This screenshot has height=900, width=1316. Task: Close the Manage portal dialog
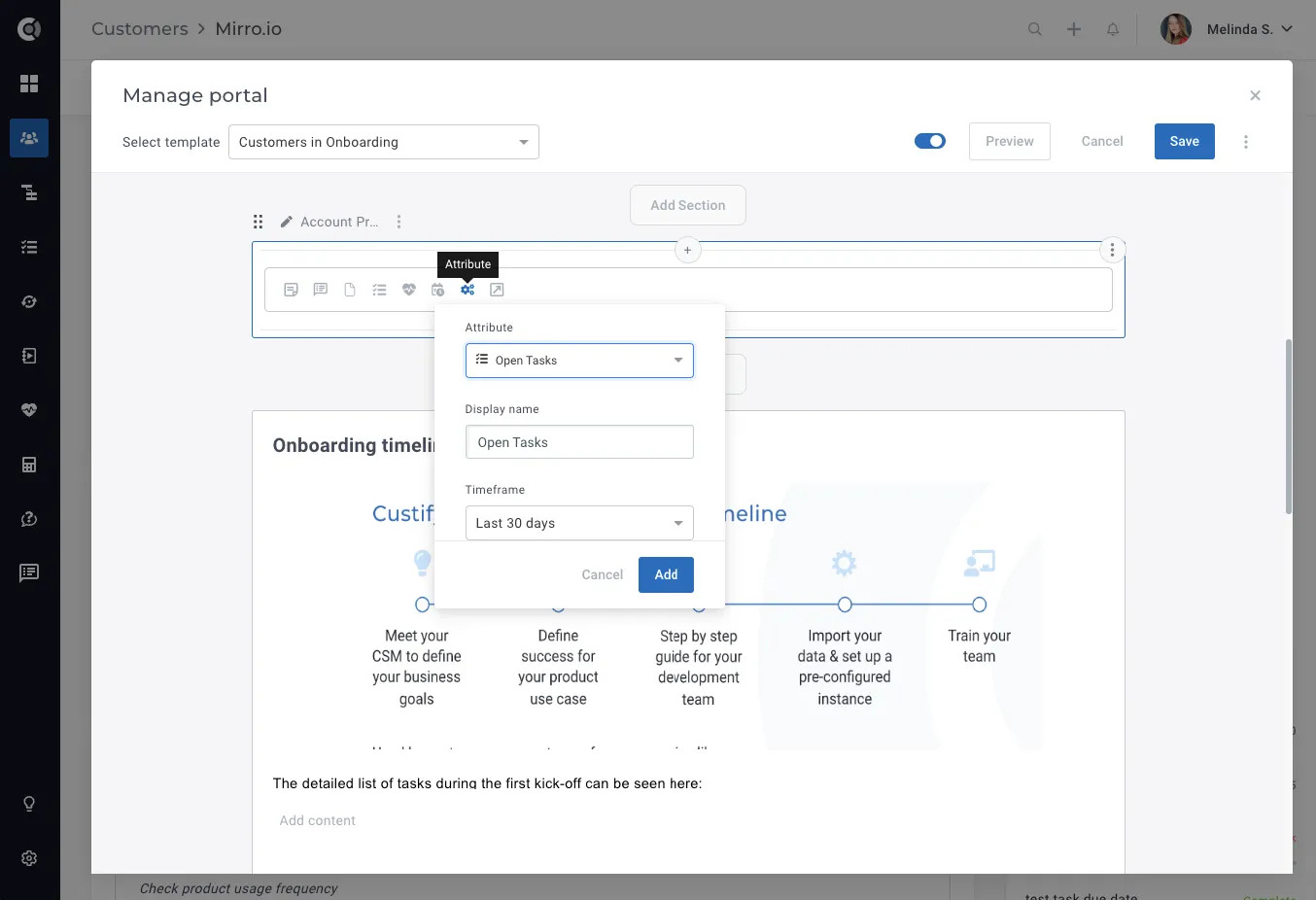(1255, 95)
